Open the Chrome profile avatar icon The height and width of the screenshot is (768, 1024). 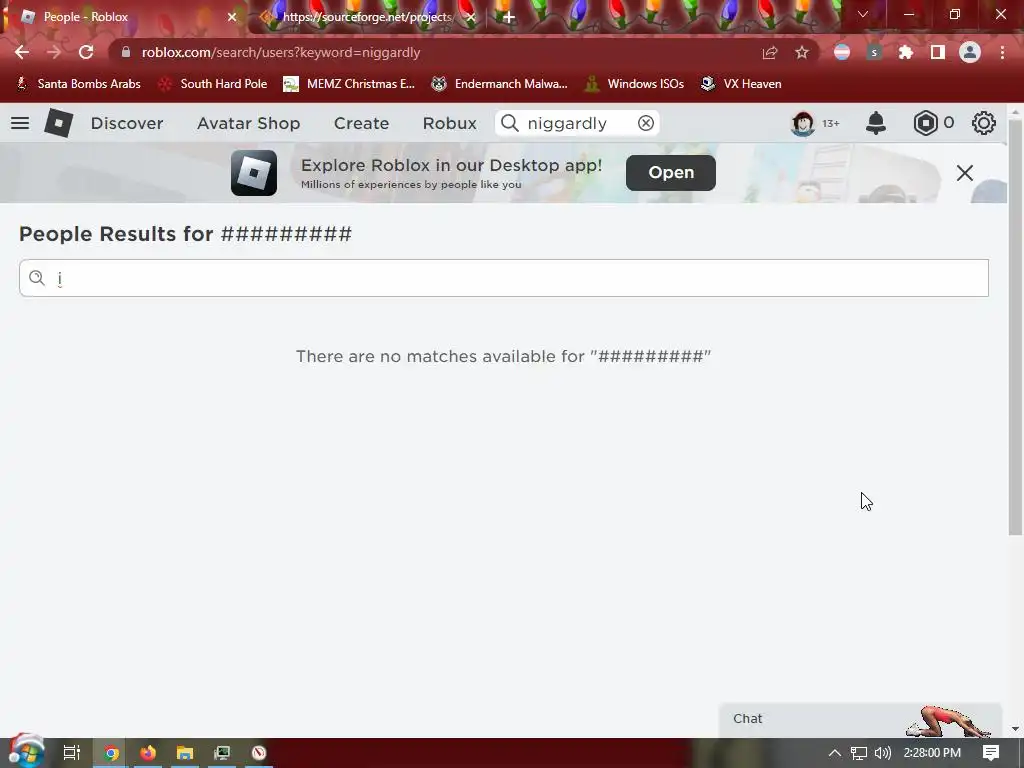click(970, 53)
